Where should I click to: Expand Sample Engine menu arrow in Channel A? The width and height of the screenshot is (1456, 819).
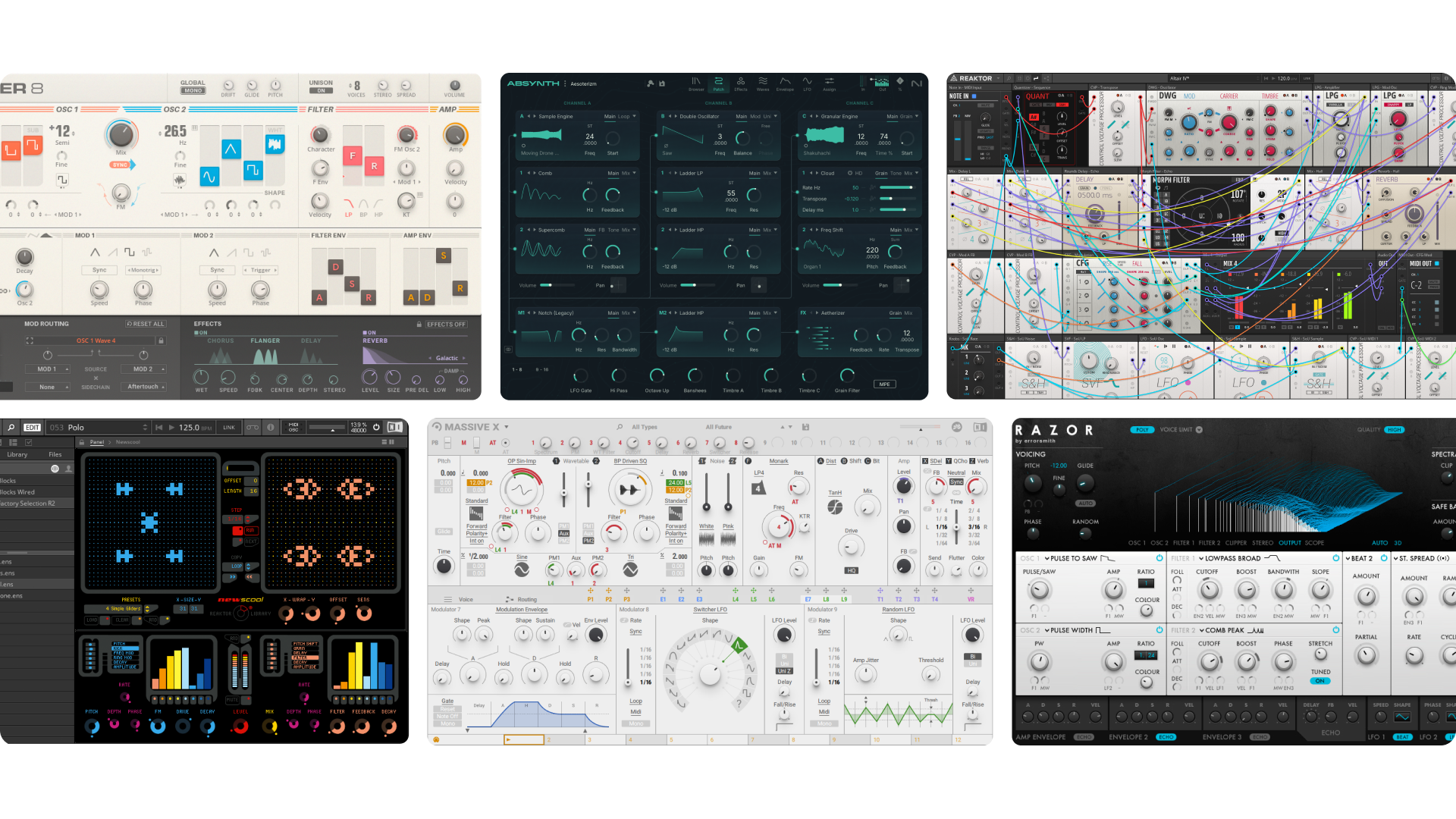click(634, 116)
